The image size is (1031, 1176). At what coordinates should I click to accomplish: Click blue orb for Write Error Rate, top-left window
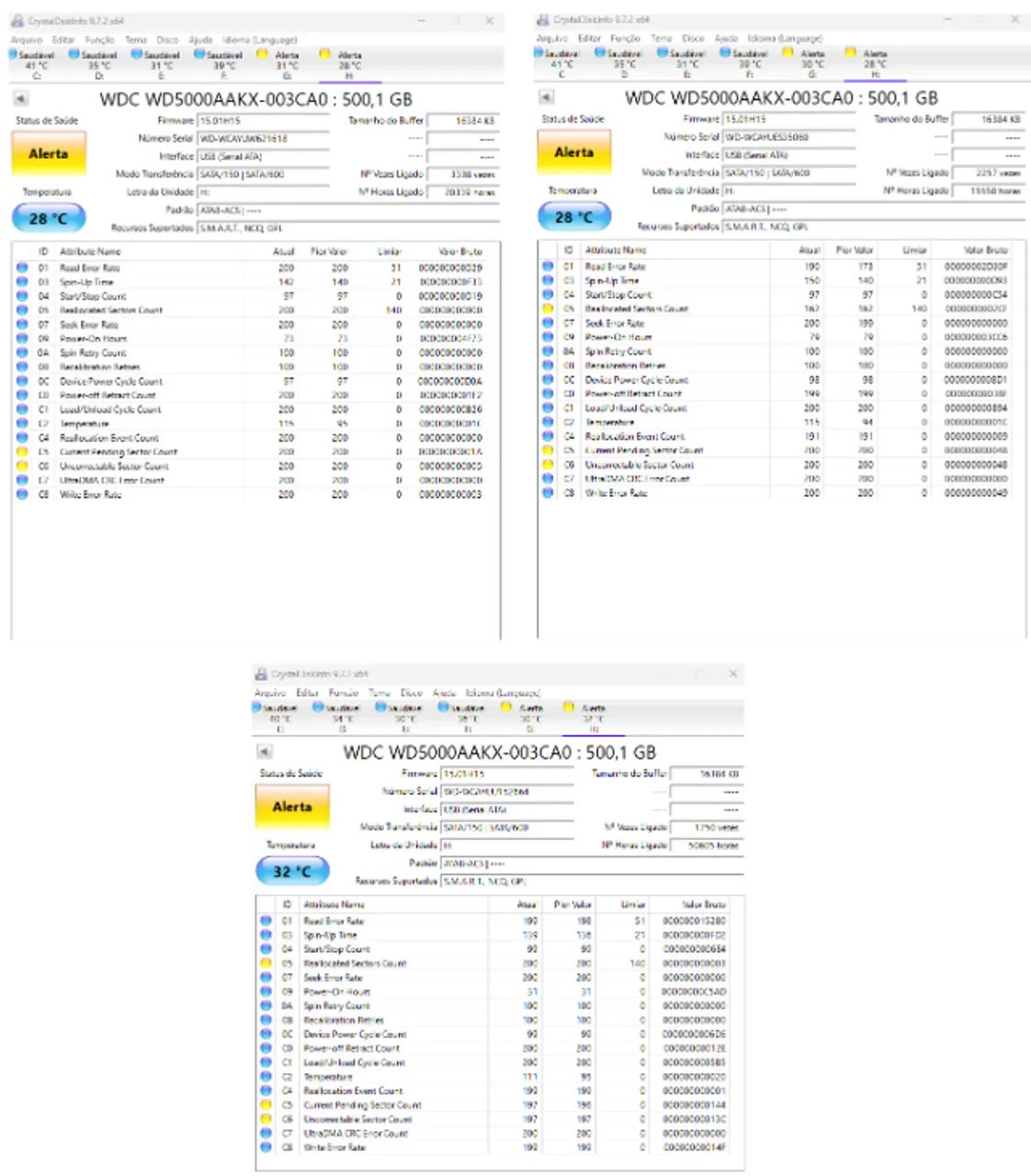click(22, 494)
